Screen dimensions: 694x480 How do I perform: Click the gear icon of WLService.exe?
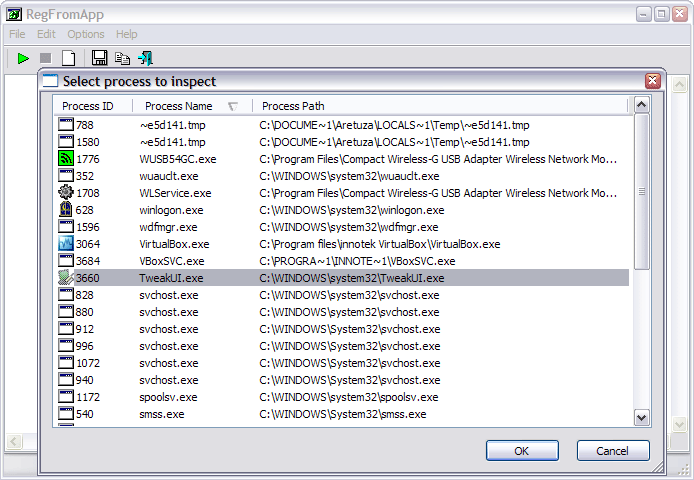coord(66,192)
